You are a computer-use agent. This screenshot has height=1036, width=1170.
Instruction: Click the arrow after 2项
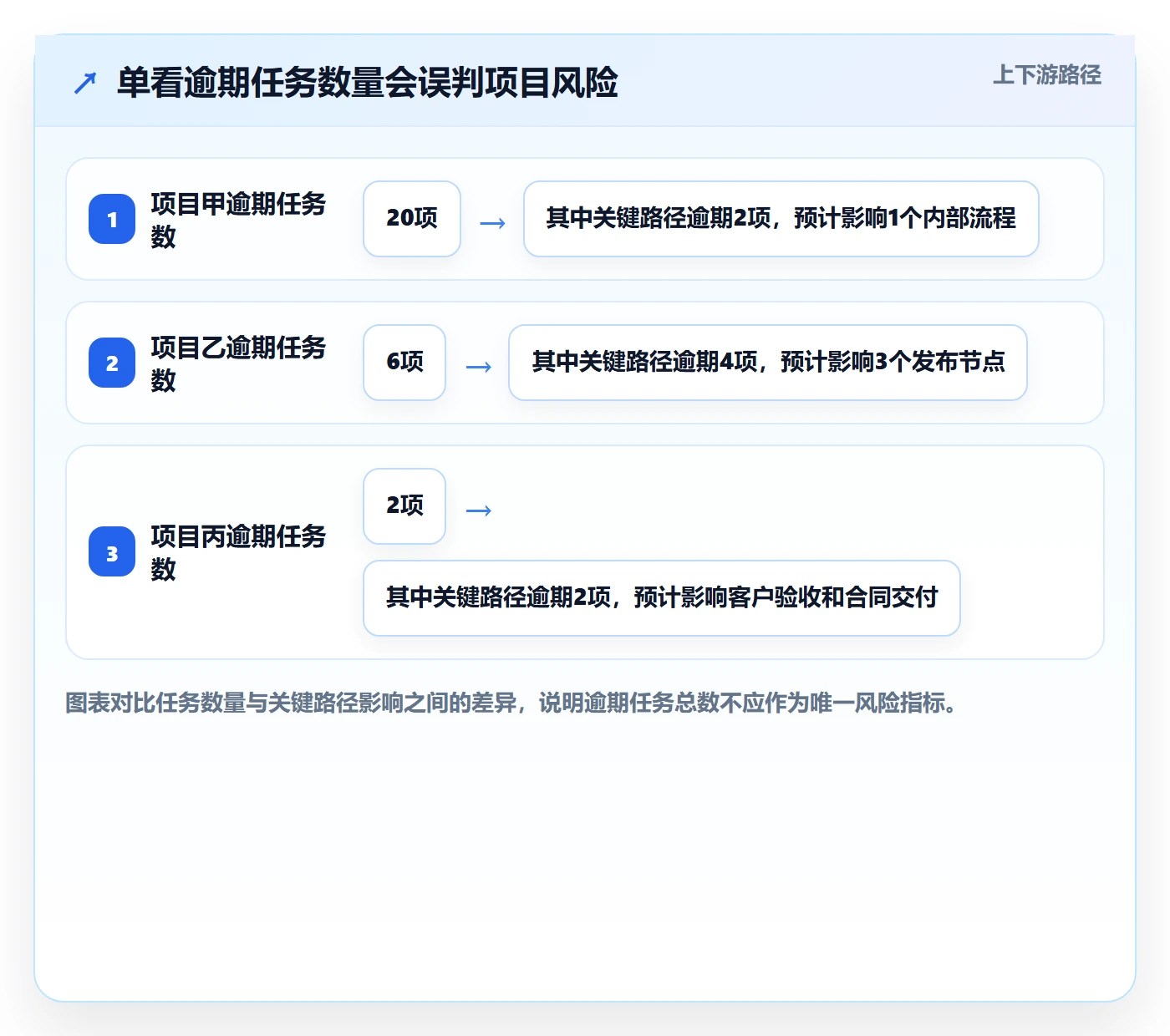click(478, 510)
